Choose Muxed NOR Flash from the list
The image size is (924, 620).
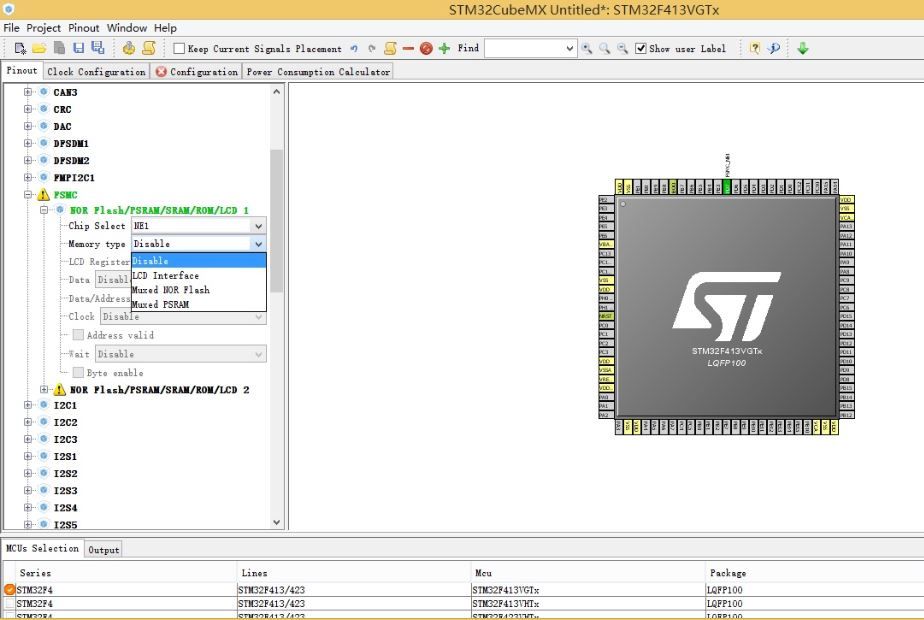click(x=199, y=290)
